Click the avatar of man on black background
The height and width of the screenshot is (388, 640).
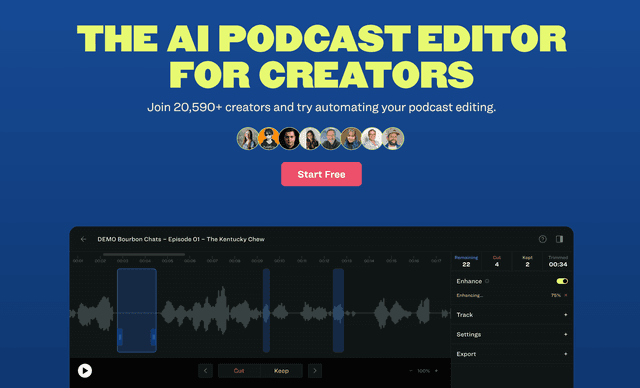pyautogui.click(x=289, y=138)
